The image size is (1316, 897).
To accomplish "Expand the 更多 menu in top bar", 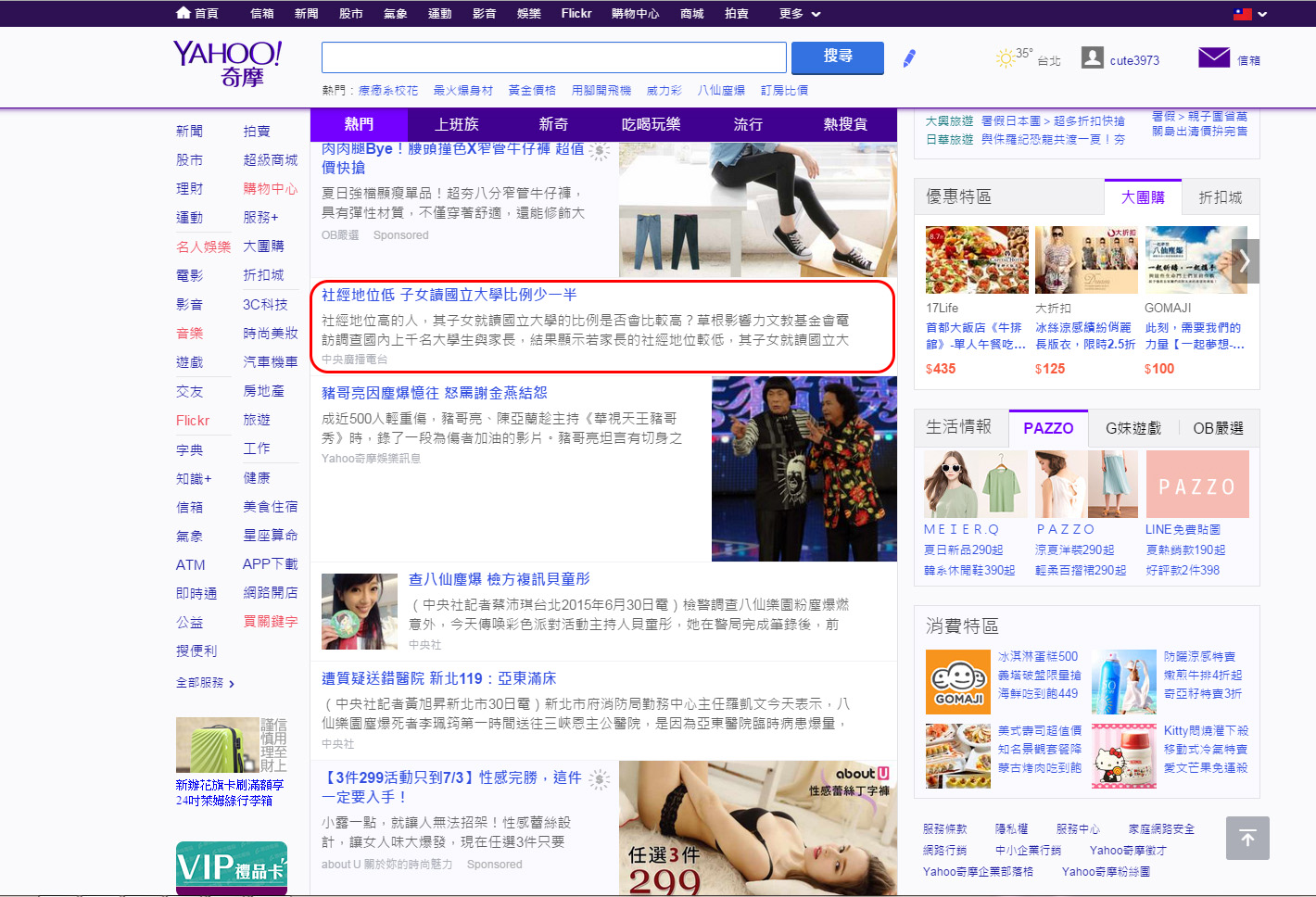I will click(800, 14).
